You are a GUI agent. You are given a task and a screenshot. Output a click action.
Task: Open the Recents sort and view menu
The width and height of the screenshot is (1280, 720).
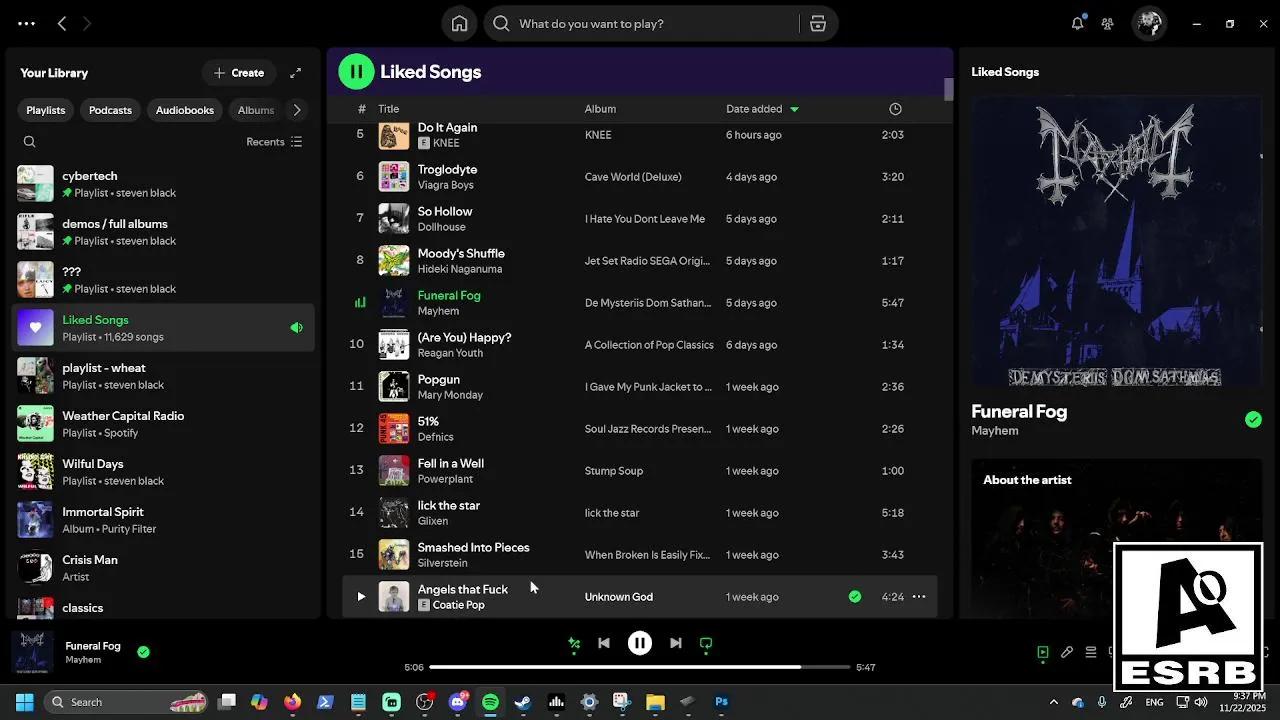(x=274, y=142)
